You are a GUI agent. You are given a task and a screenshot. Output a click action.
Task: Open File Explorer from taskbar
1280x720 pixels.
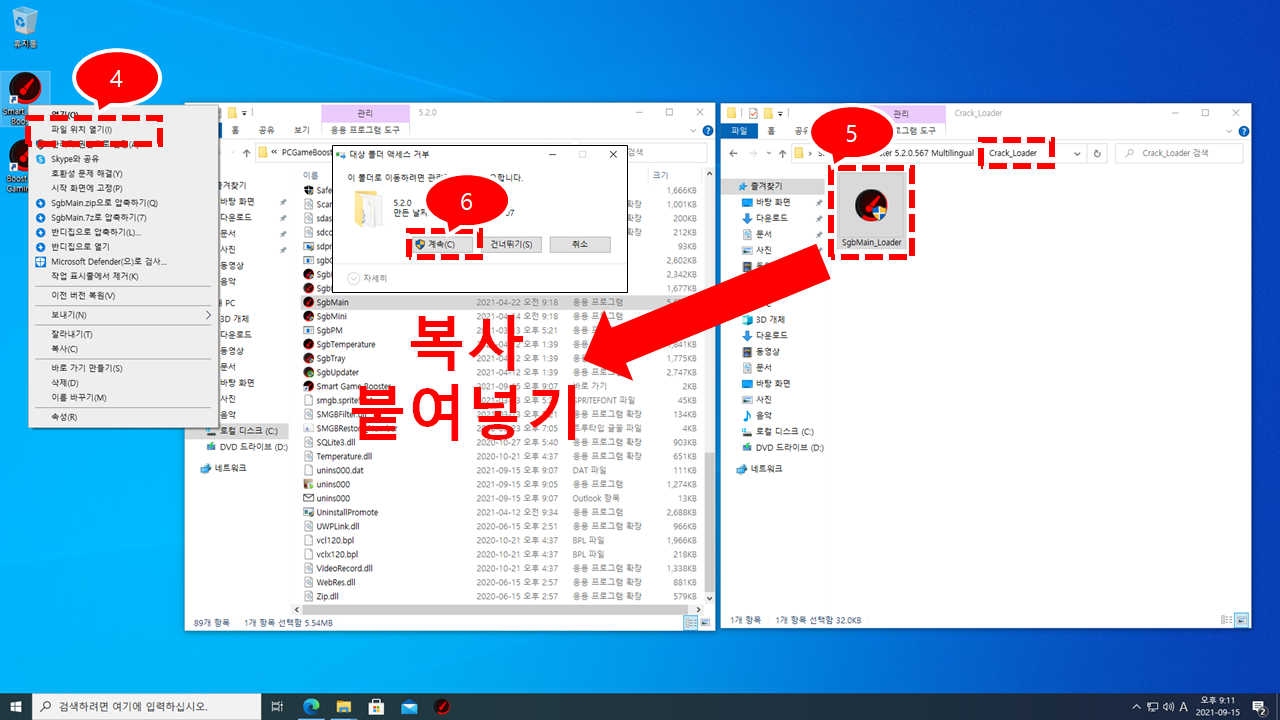tap(344, 706)
